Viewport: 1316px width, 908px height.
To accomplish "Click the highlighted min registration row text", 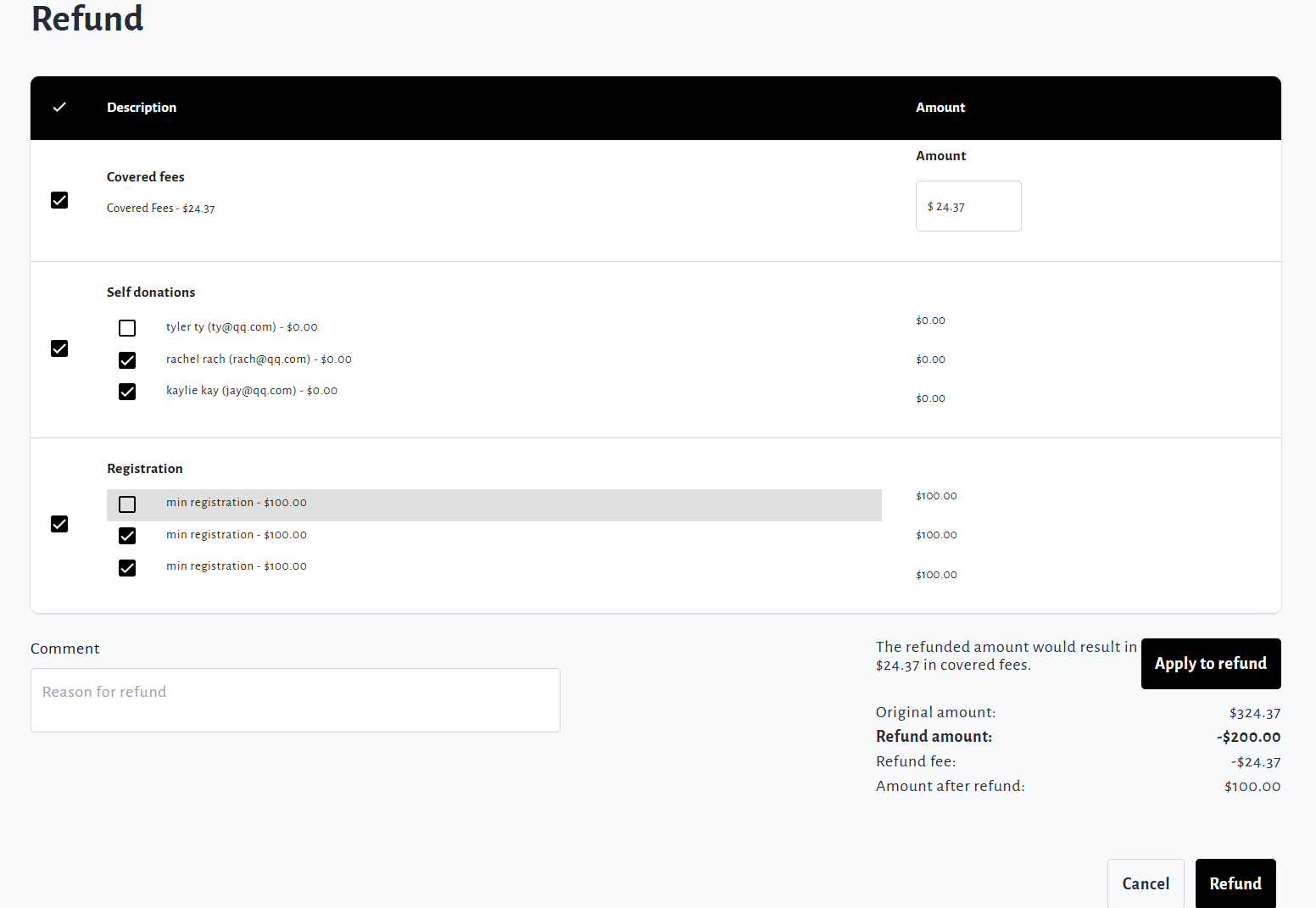I will pyautogui.click(x=237, y=503).
